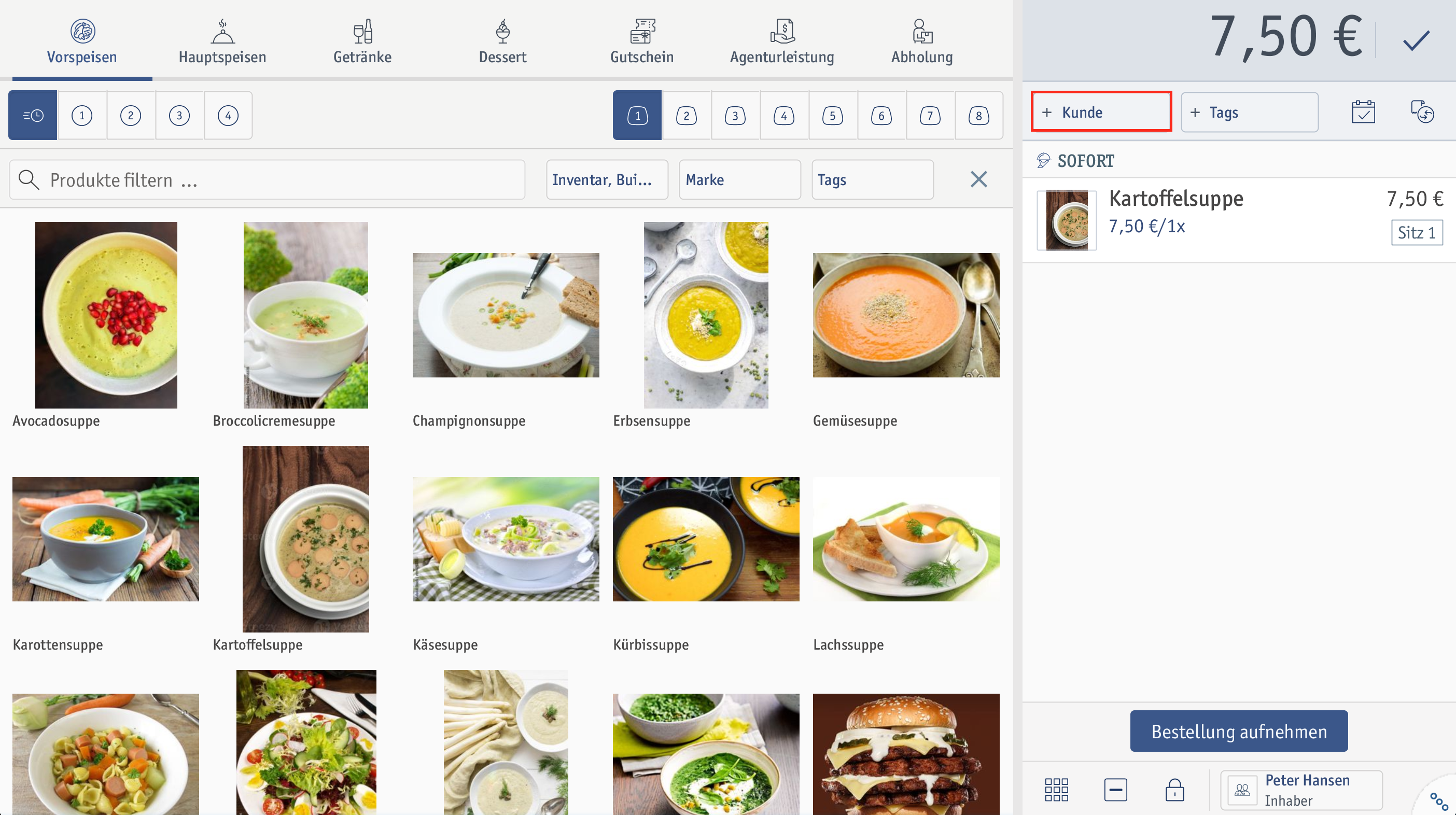This screenshot has height=815, width=1456.
Task: Select seat 1
Action: coord(637,115)
